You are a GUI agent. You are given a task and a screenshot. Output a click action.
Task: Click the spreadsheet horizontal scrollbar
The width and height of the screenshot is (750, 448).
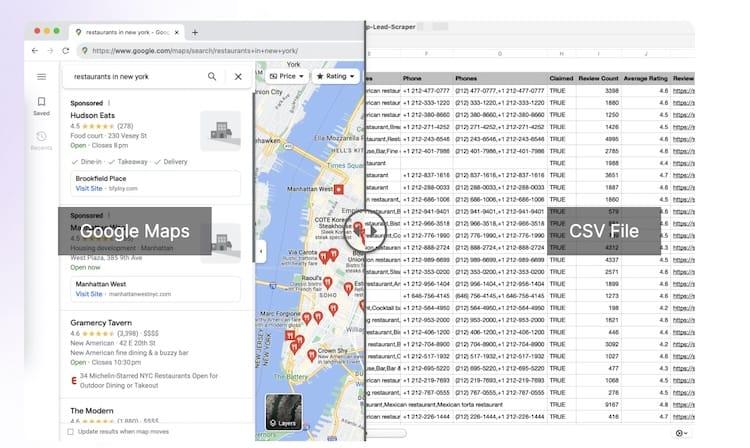(x=386, y=433)
